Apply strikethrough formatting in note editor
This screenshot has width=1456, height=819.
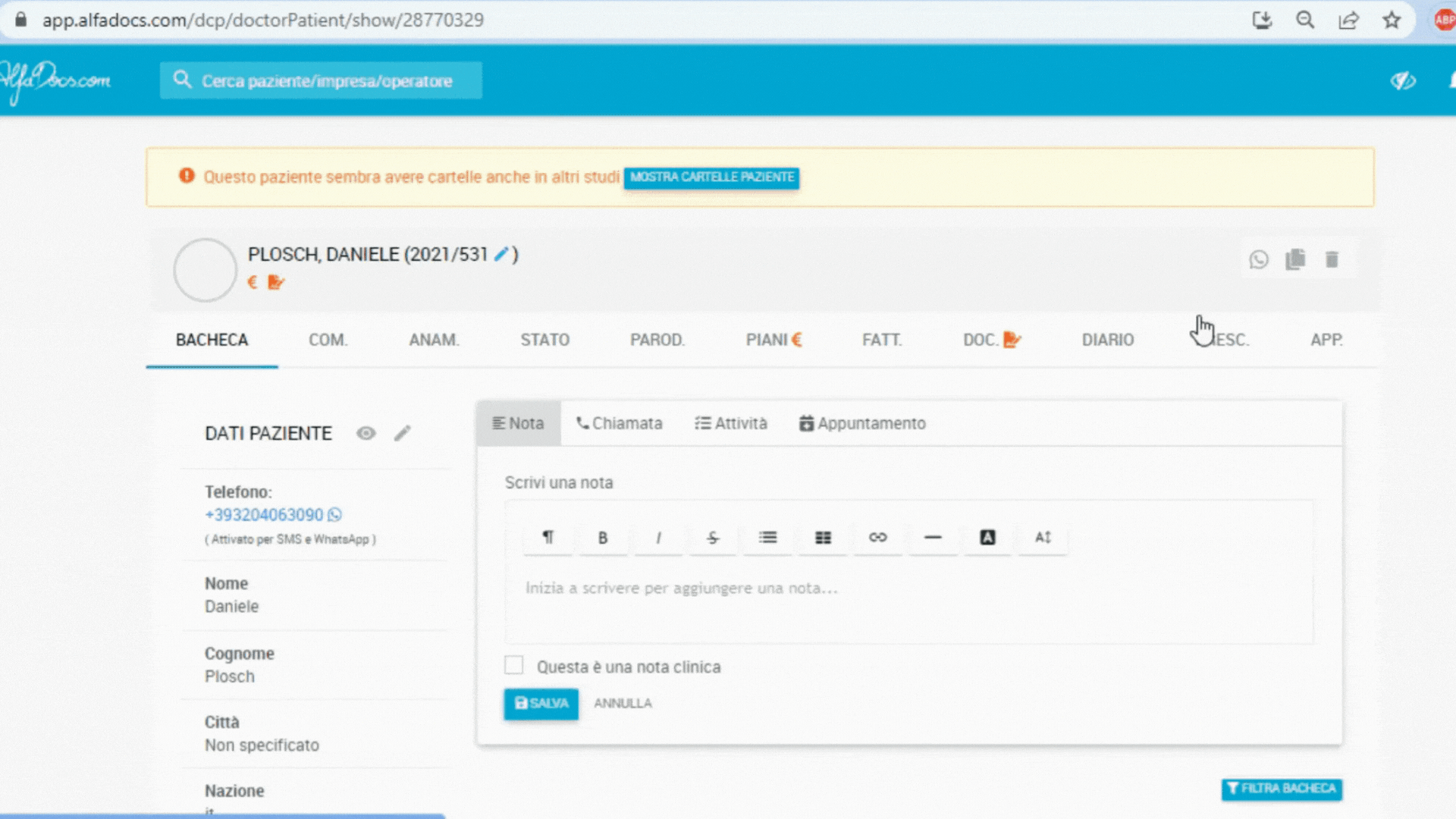(713, 538)
